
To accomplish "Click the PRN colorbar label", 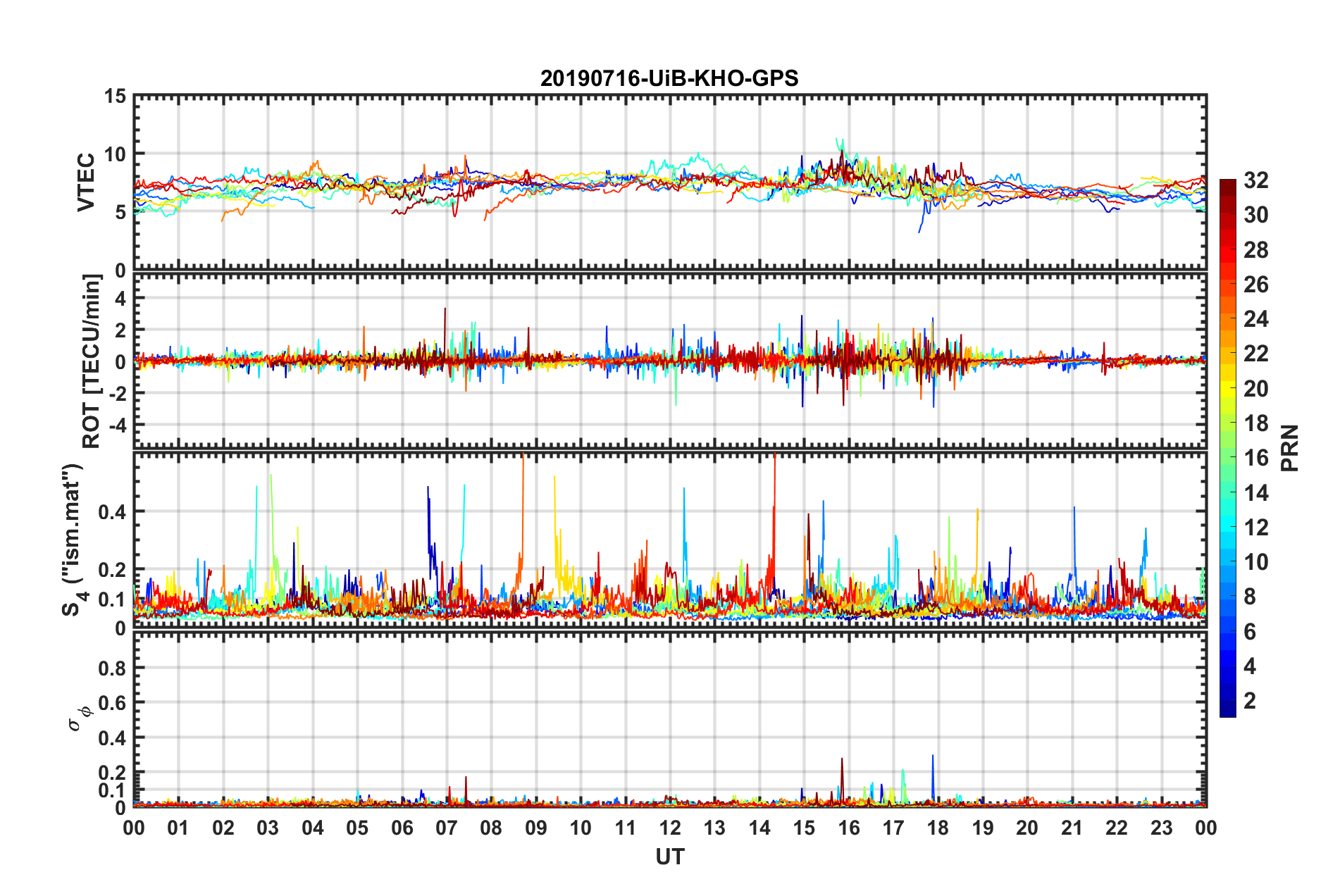I will tap(1290, 448).
